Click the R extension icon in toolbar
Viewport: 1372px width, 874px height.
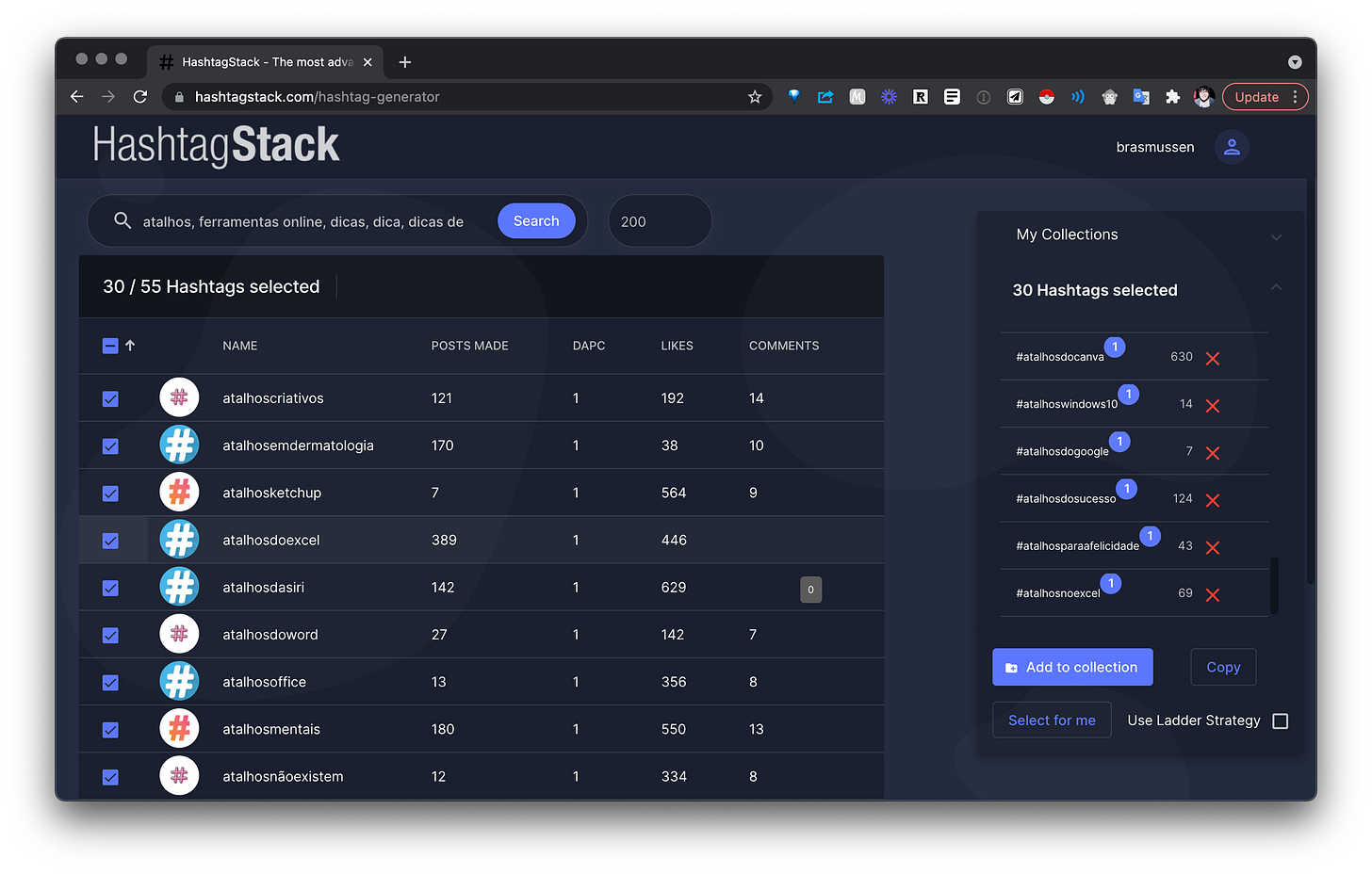(x=921, y=97)
